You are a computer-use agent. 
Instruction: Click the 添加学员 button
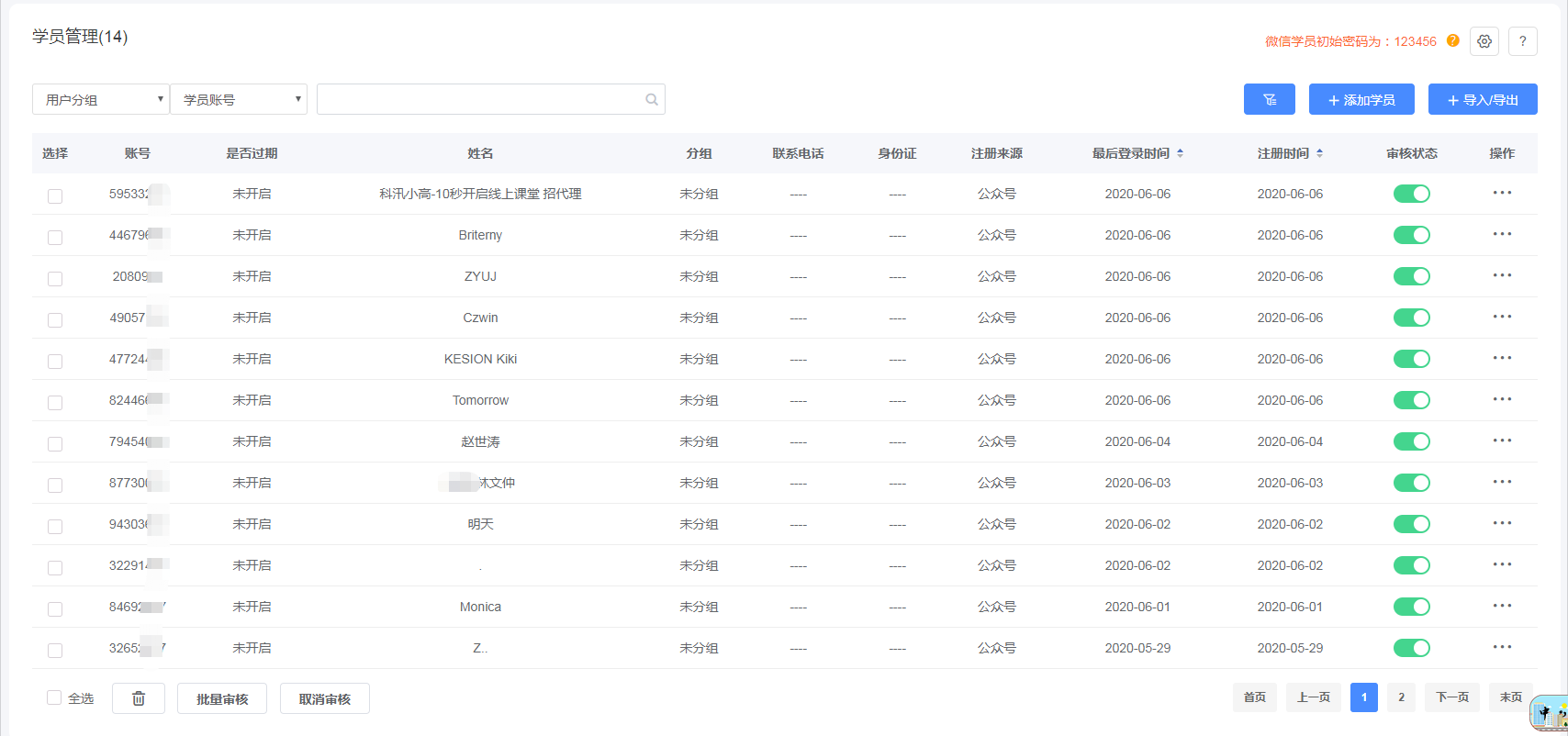1361,99
